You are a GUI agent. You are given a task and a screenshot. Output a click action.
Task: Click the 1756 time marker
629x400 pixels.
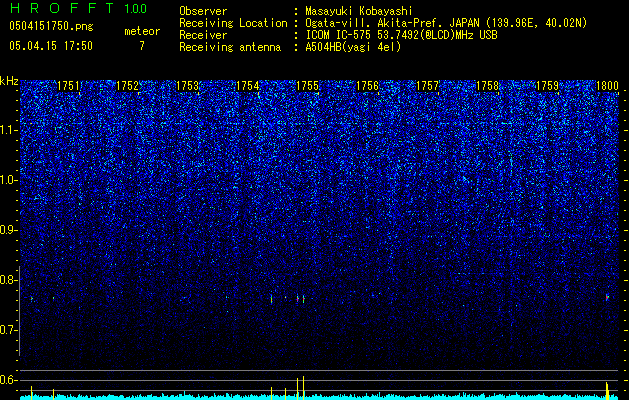click(367, 86)
